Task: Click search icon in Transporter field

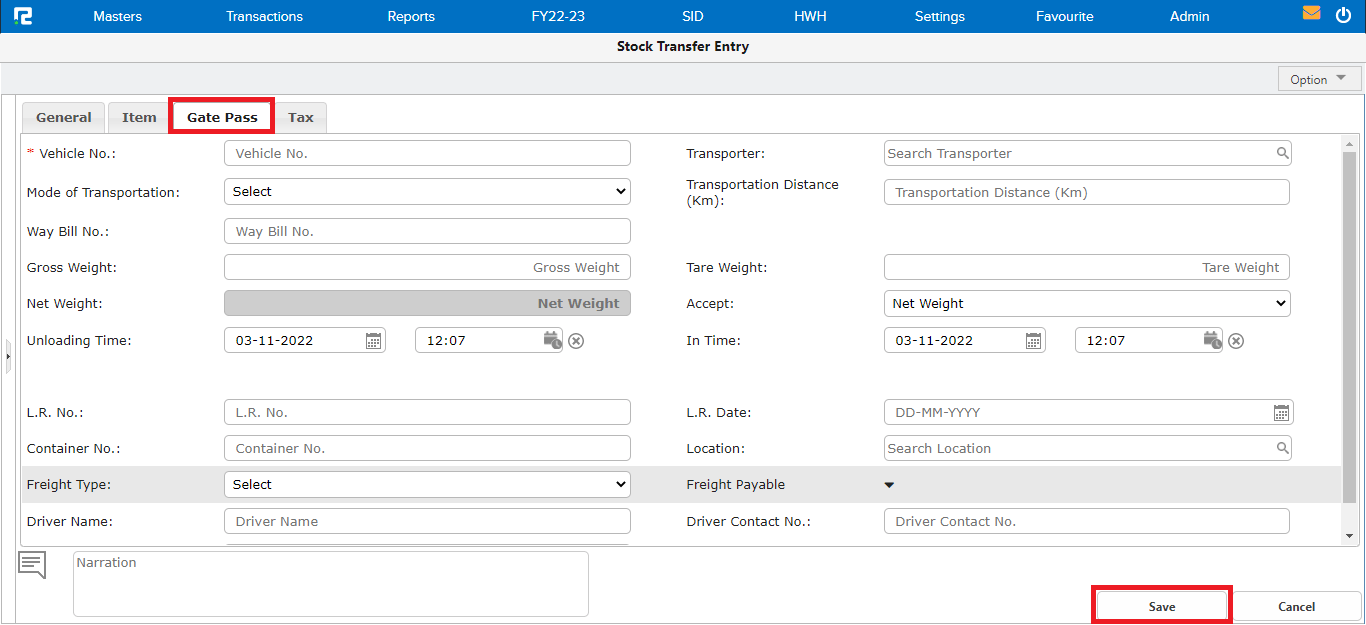Action: (1282, 153)
